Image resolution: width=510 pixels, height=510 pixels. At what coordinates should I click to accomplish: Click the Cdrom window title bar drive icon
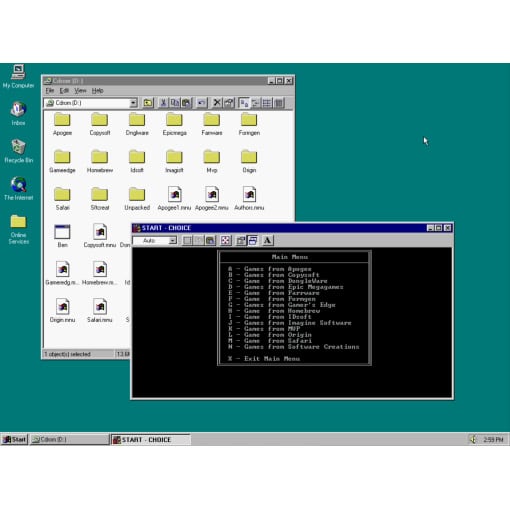click(48, 81)
